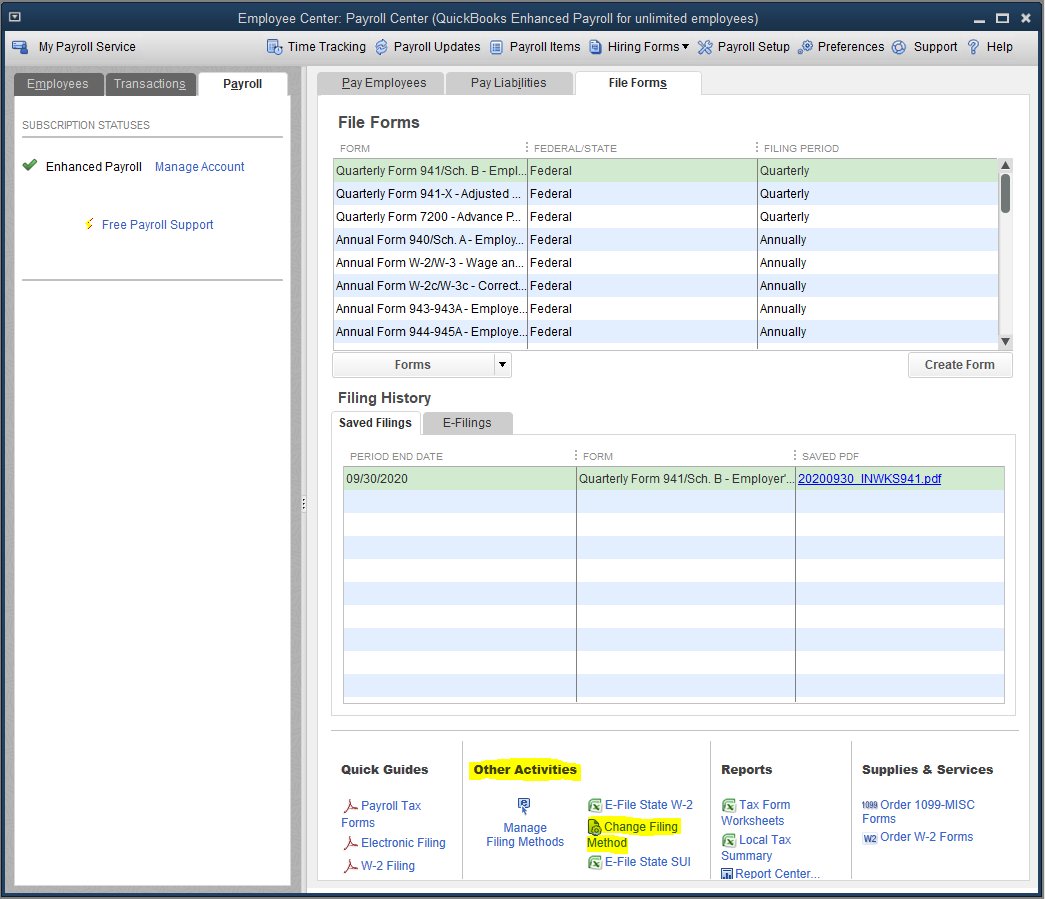The width and height of the screenshot is (1045, 899).
Task: Click the Support lifebuoy icon
Action: pos(899,47)
